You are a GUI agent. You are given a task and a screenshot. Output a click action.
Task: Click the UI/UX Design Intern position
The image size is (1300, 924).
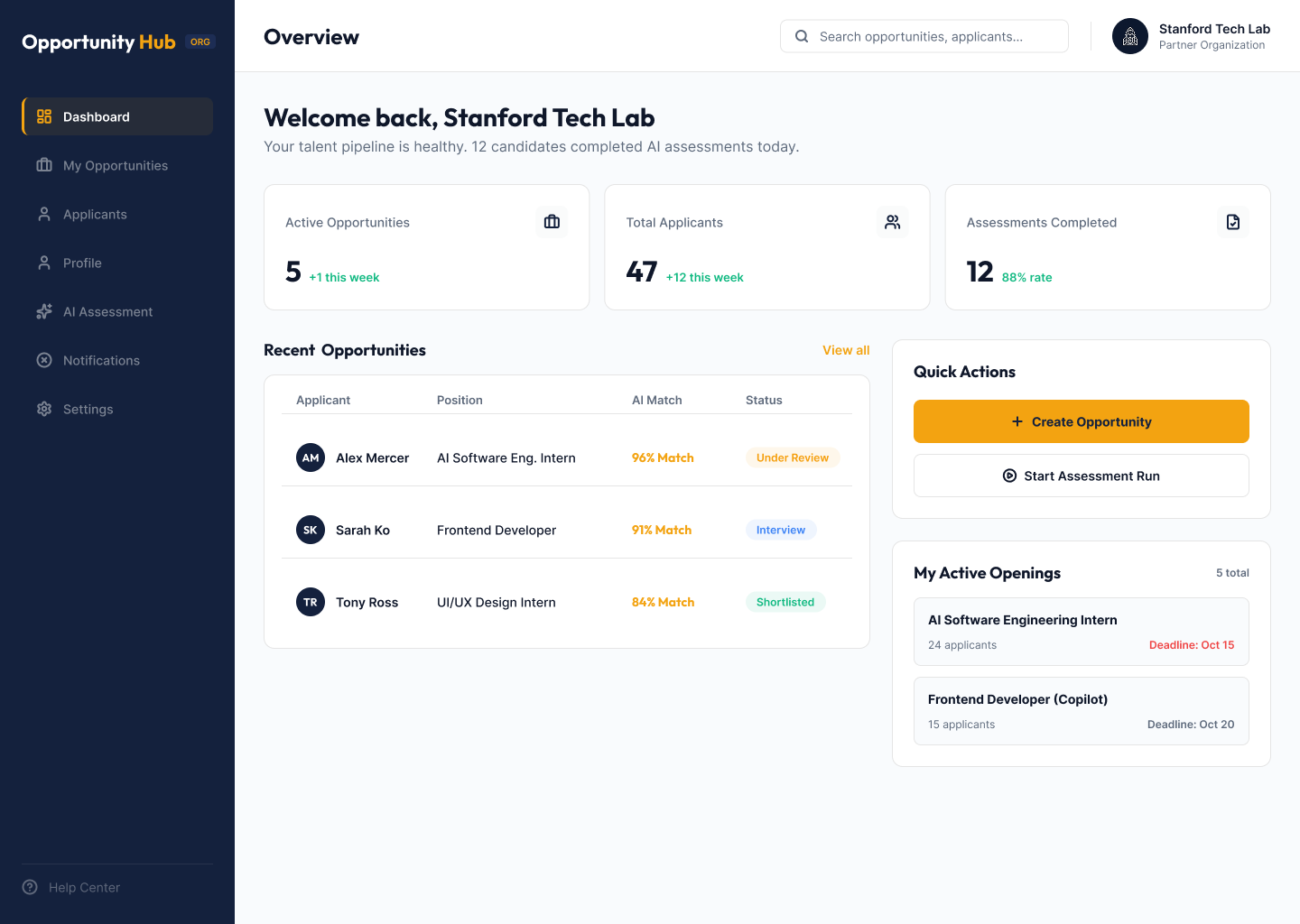click(497, 602)
